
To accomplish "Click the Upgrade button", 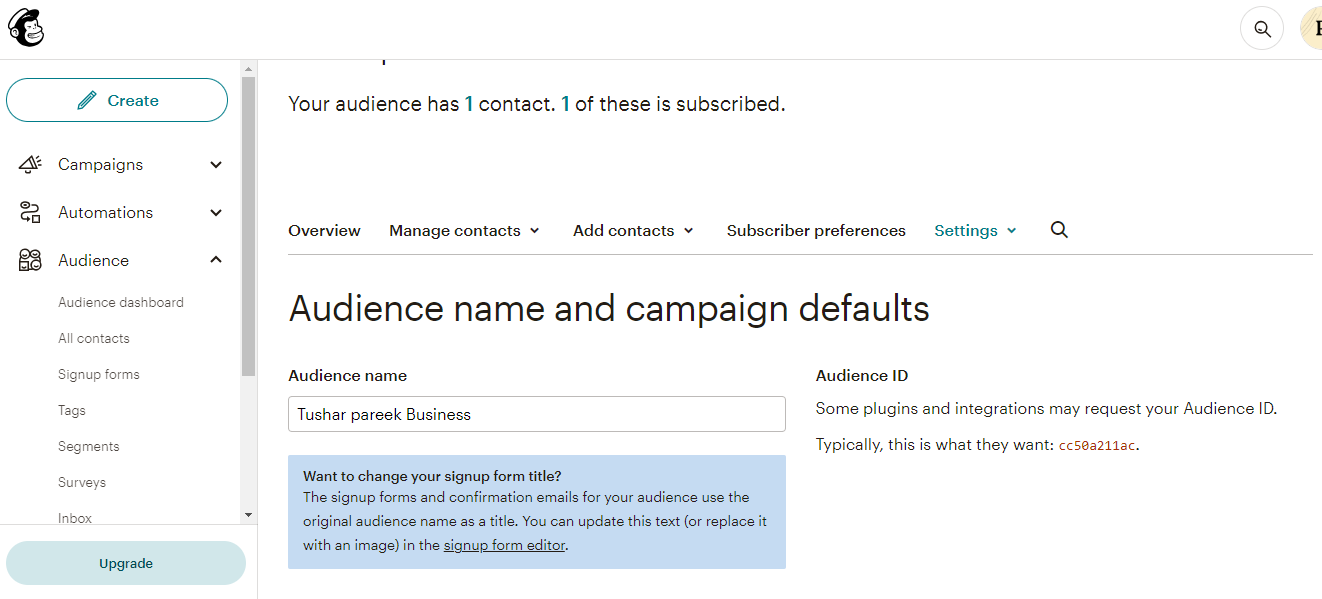I will click(126, 563).
